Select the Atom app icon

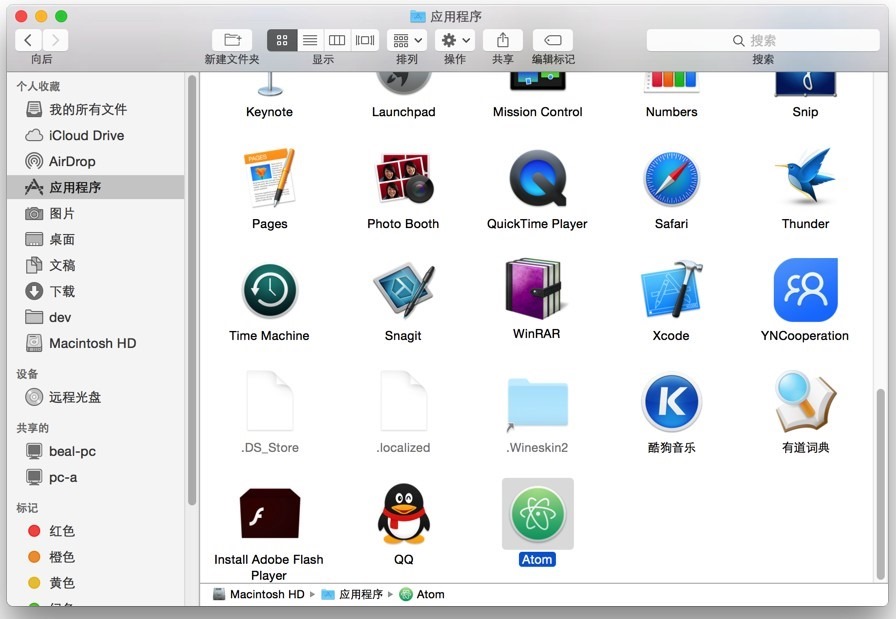pyautogui.click(x=537, y=514)
